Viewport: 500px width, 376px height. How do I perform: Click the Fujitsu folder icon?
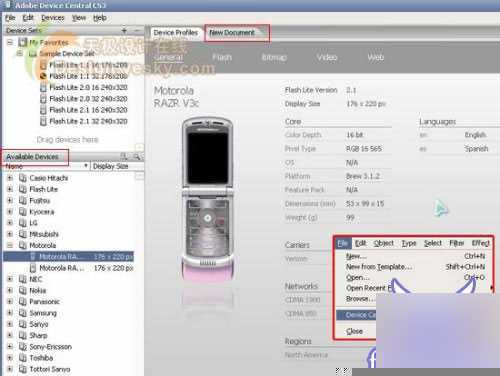point(23,200)
